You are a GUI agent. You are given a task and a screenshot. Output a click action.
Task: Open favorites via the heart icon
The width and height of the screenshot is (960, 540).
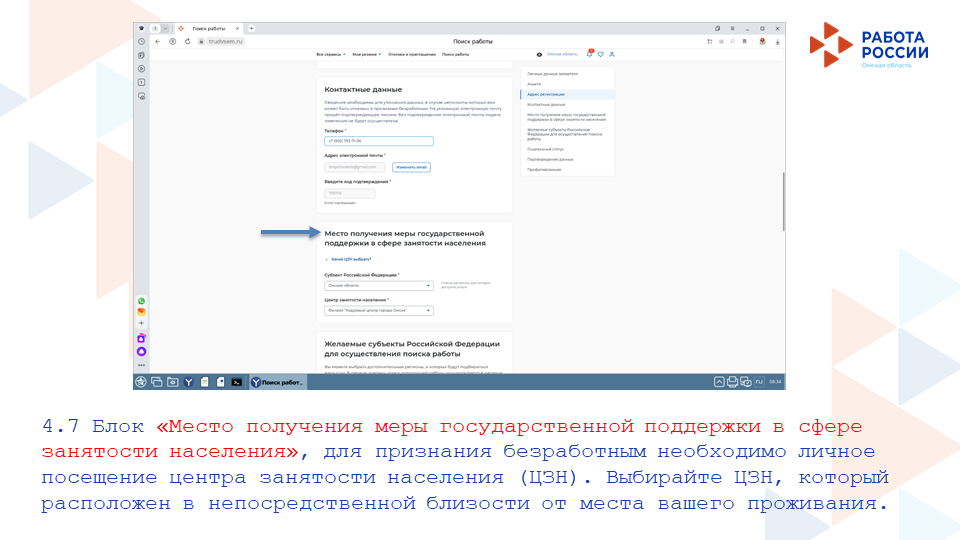(x=600, y=54)
